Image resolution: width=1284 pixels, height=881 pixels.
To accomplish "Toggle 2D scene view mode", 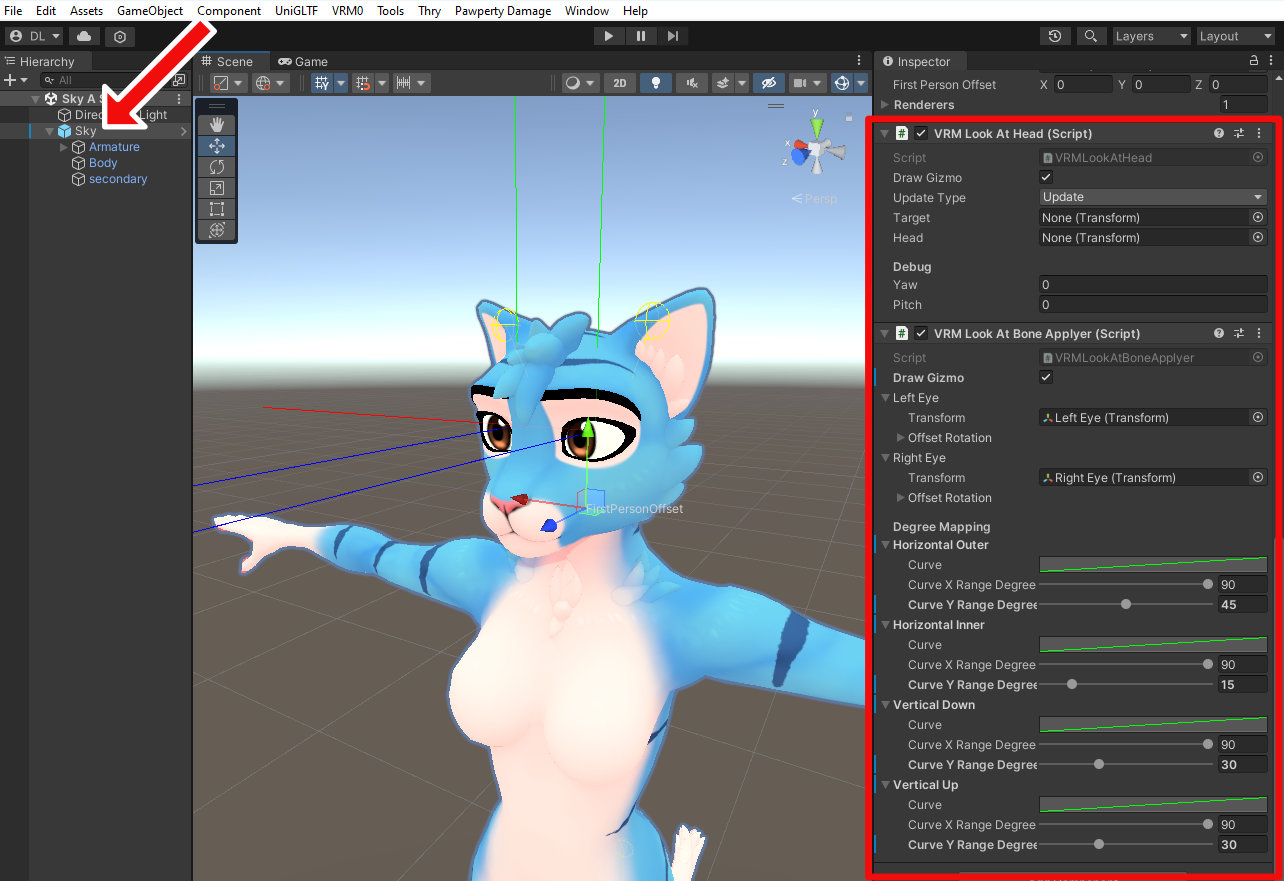I will point(620,83).
